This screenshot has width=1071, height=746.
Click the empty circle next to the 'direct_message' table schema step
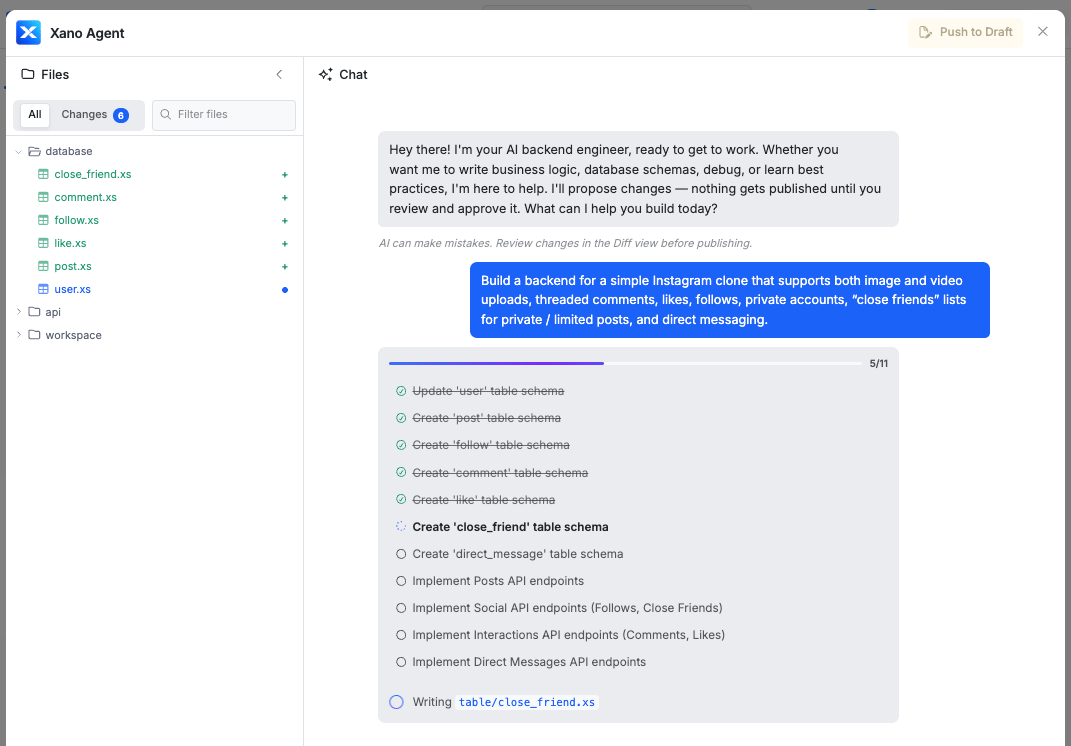pyautogui.click(x=401, y=554)
